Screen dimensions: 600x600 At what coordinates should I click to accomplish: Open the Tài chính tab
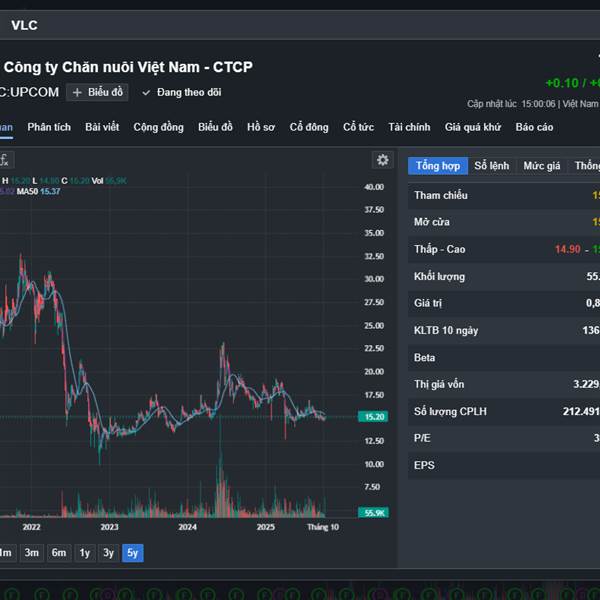409,127
